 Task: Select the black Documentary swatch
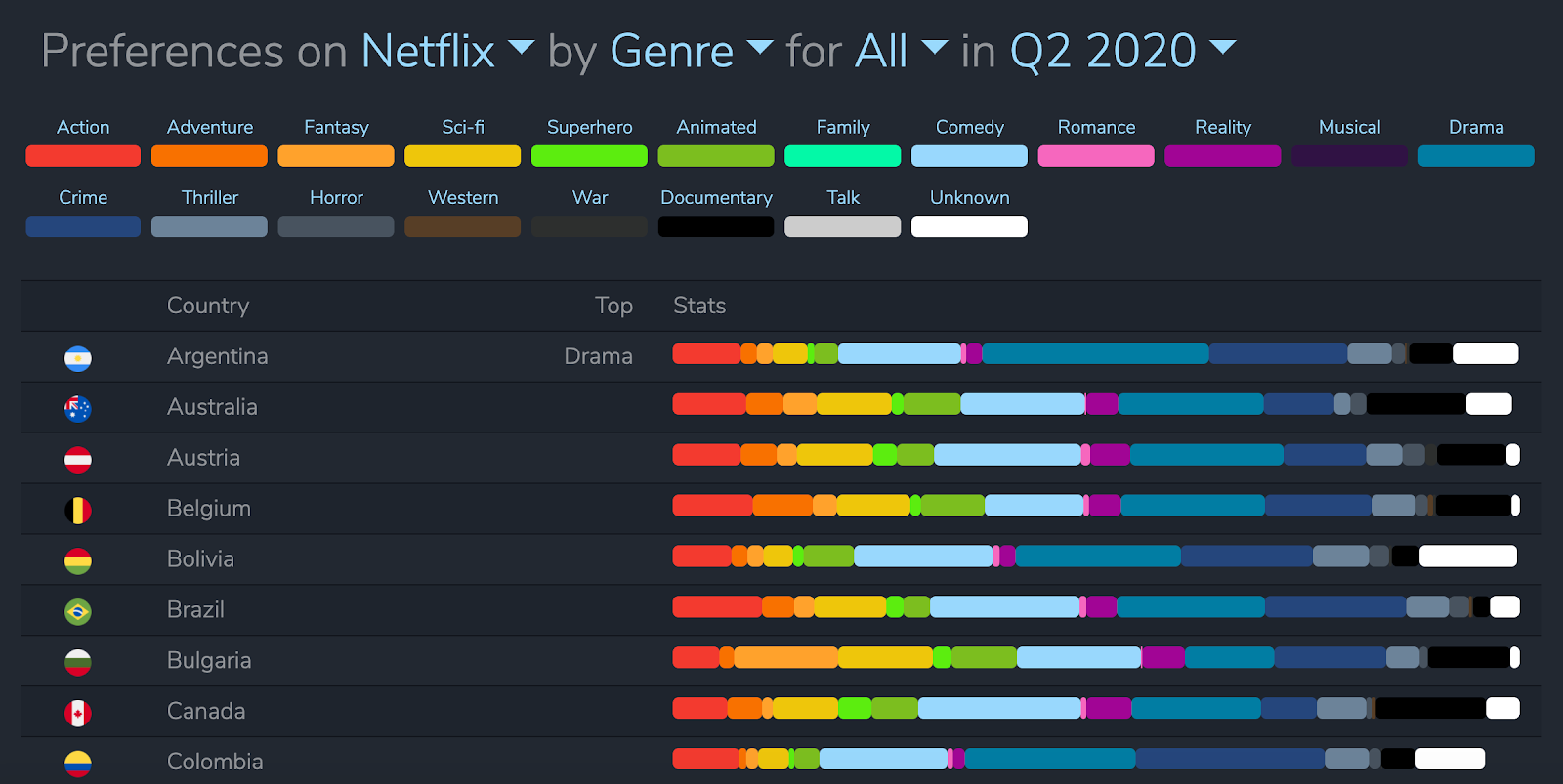point(716,227)
